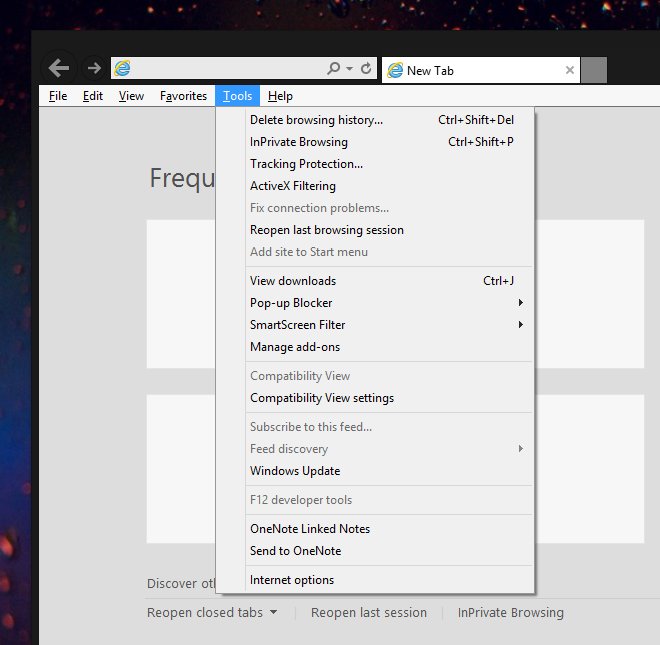Click InPrivate Browsing link at page bottom

pyautogui.click(x=510, y=612)
